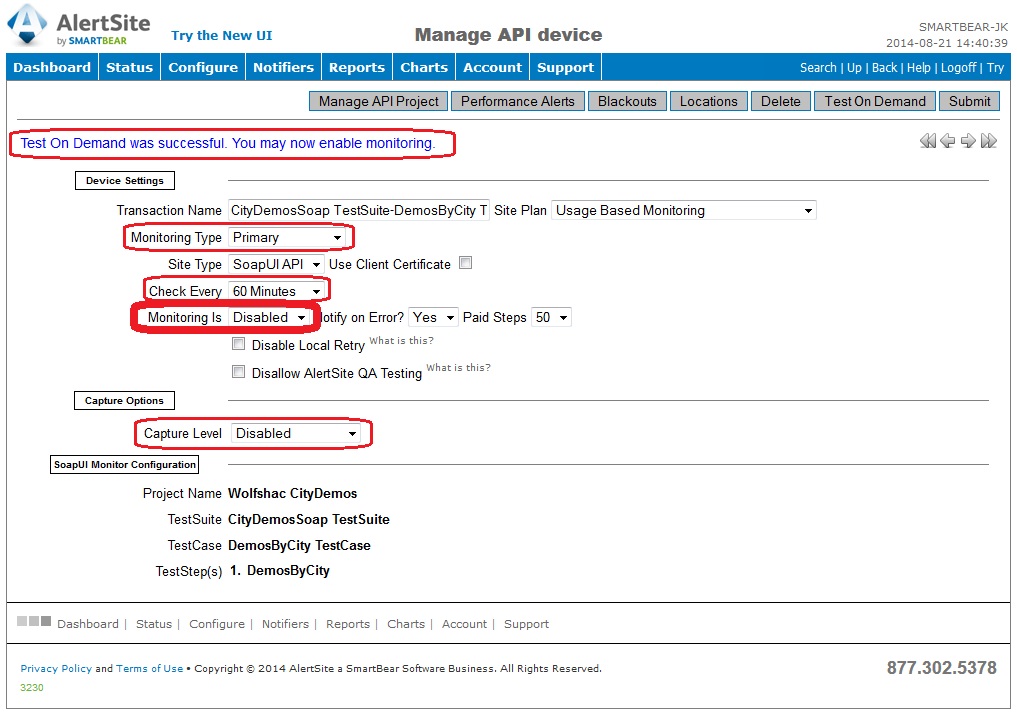Open the Capture Level dropdown
The width and height of the screenshot is (1017, 714).
[x=296, y=433]
